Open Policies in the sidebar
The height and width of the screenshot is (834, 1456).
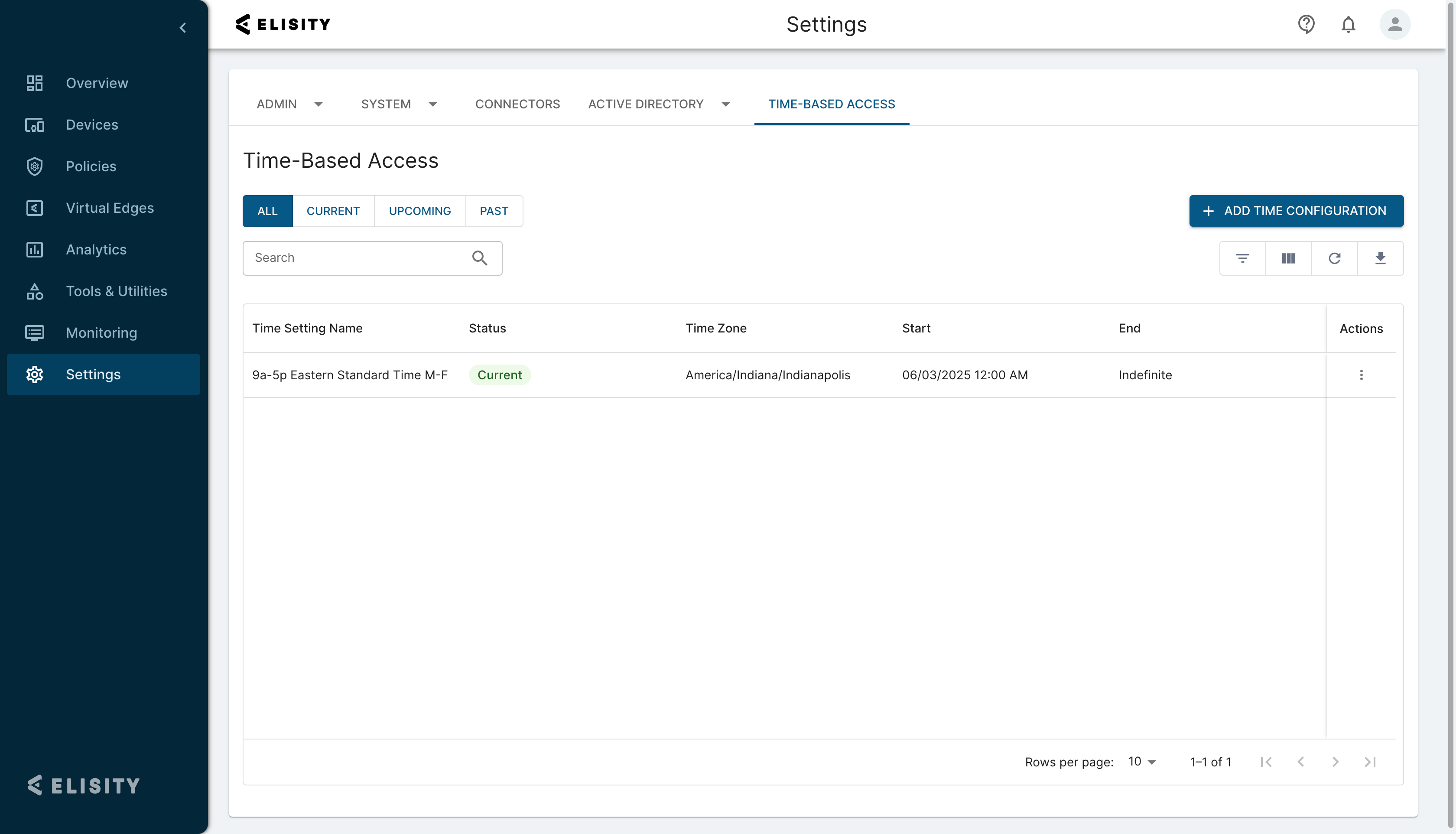click(x=91, y=166)
